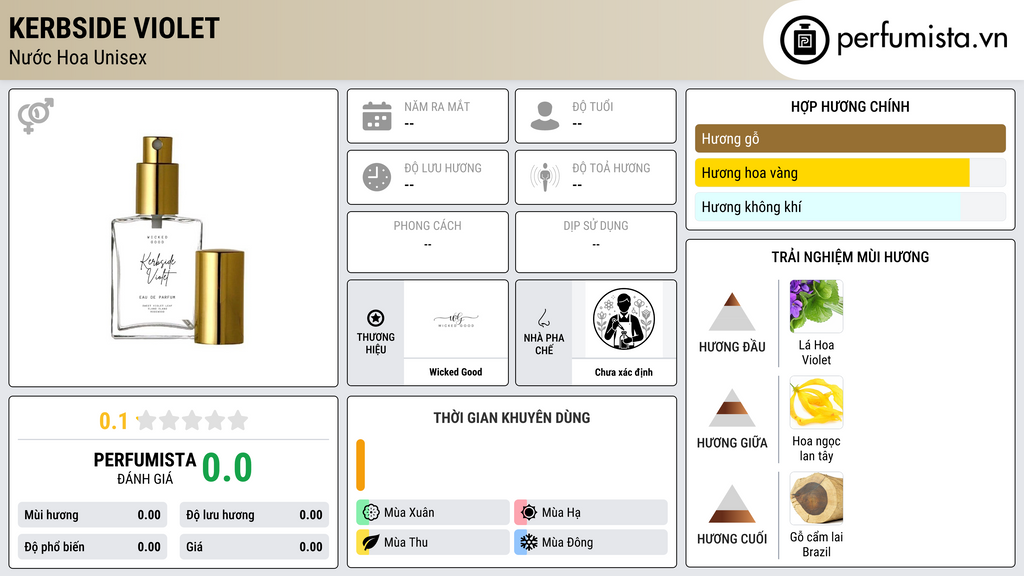This screenshot has height=576, width=1024.
Task: Click the Độ Tuổi label
Action: [x=593, y=106]
